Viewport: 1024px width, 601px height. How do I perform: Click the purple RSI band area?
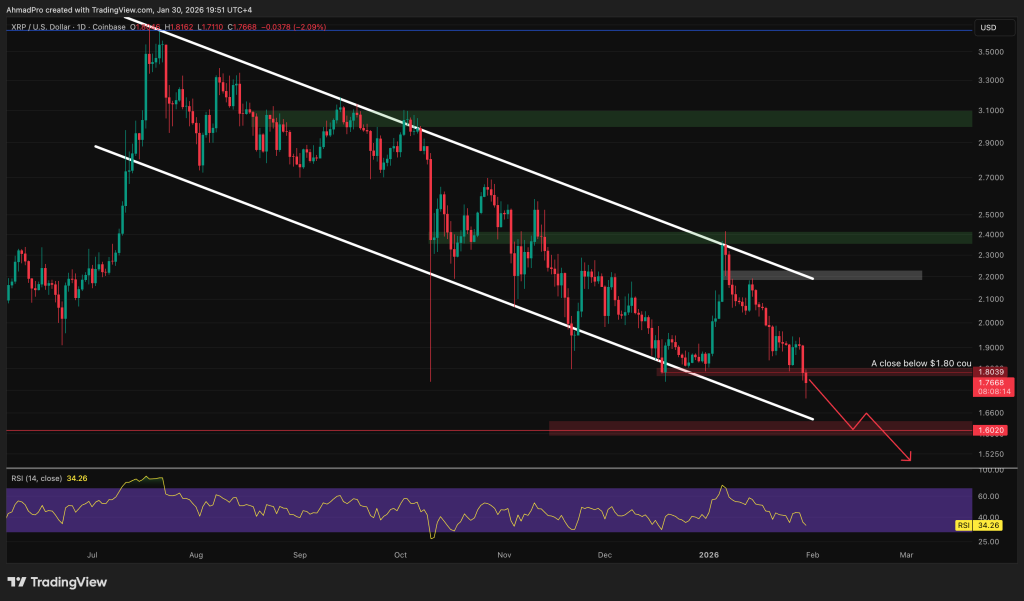pyautogui.click(x=489, y=510)
